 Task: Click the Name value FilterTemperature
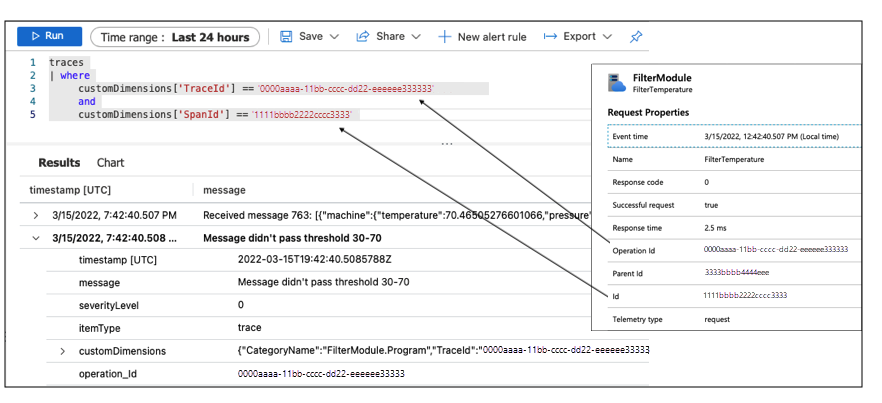[734, 159]
